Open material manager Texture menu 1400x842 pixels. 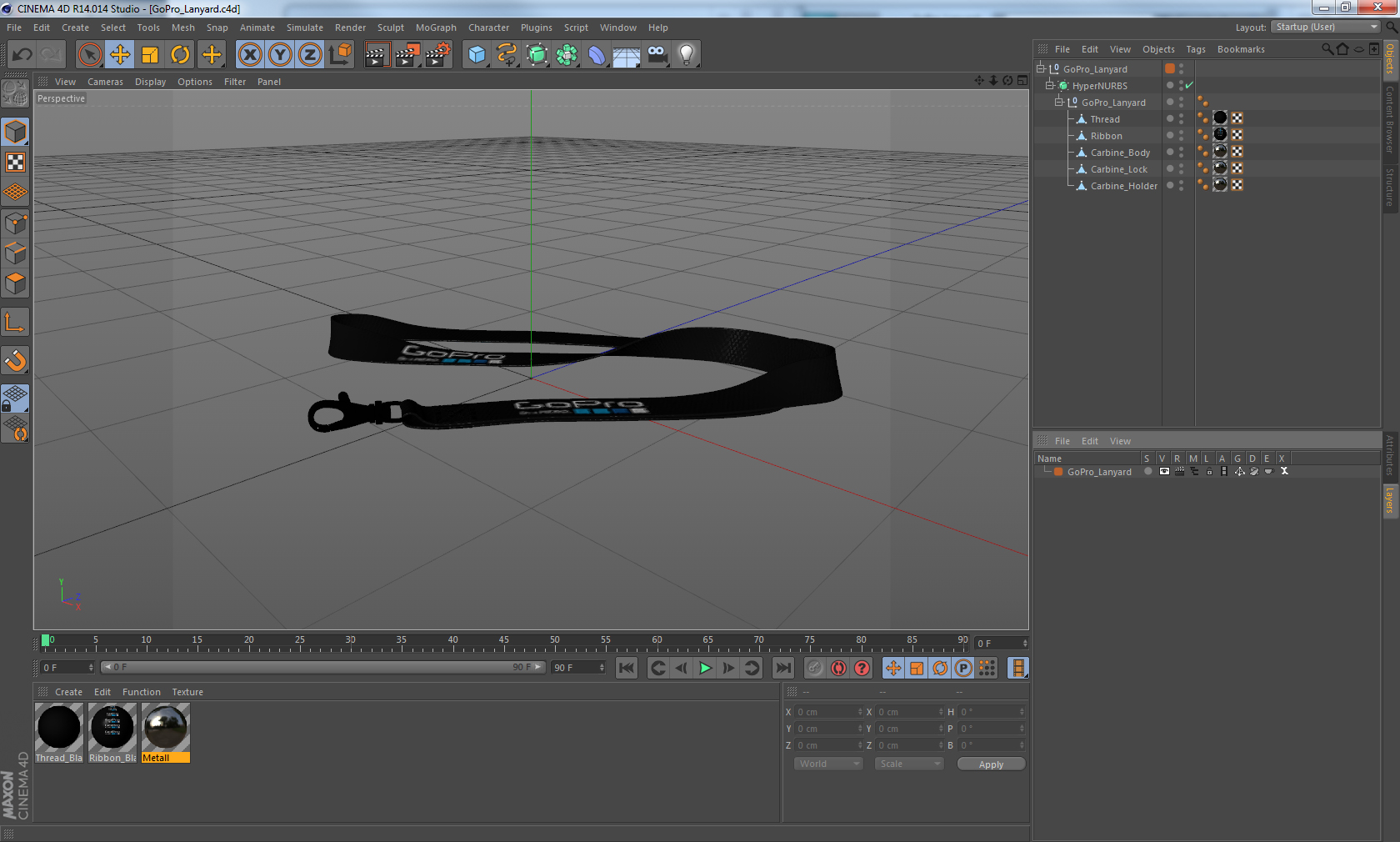(187, 692)
